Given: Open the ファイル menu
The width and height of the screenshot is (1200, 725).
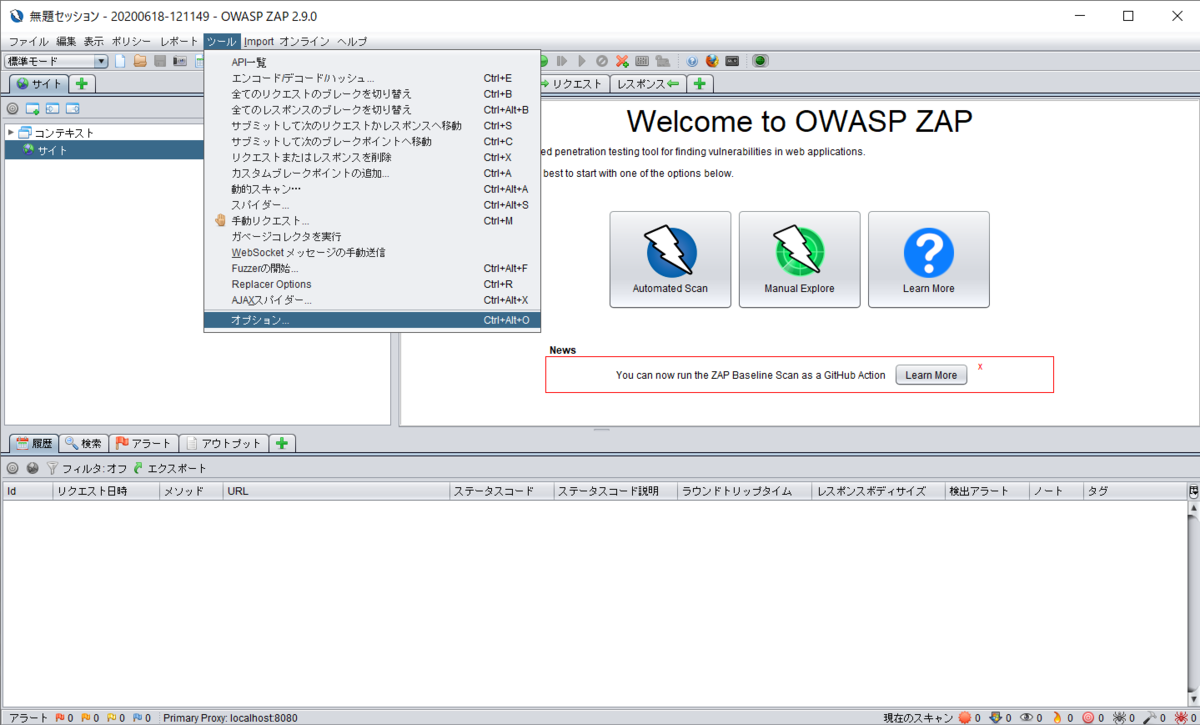Looking at the screenshot, I should pyautogui.click(x=29, y=41).
